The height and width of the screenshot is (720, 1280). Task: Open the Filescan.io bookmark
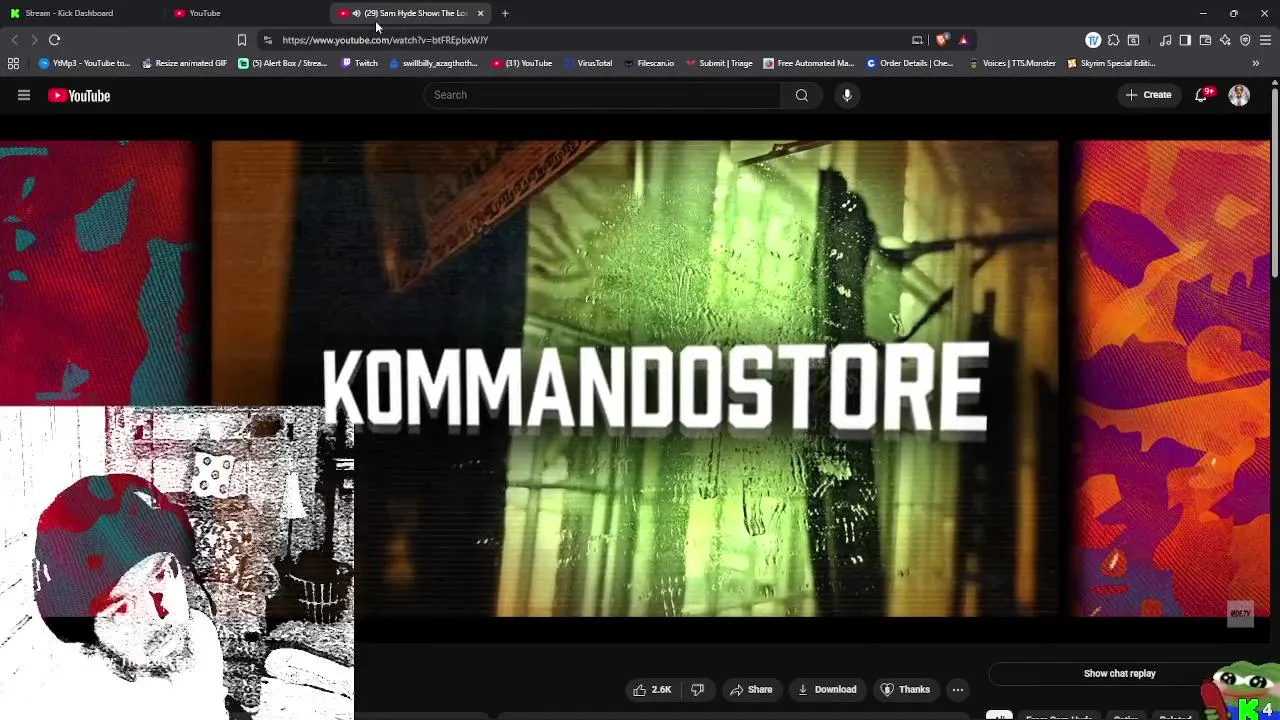pyautogui.click(x=648, y=63)
